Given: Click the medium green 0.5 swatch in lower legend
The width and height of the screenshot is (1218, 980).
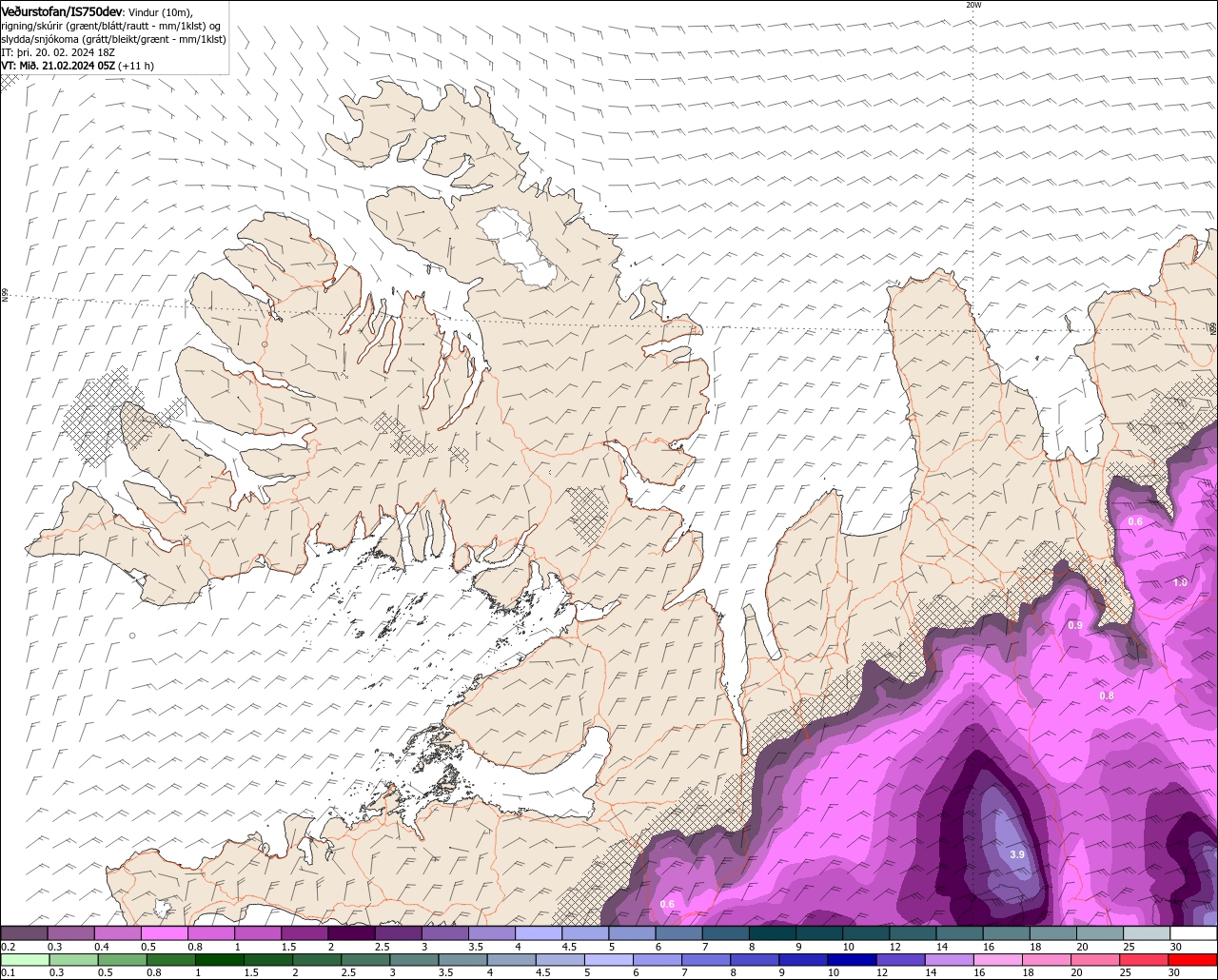Looking at the screenshot, I should (x=124, y=960).
